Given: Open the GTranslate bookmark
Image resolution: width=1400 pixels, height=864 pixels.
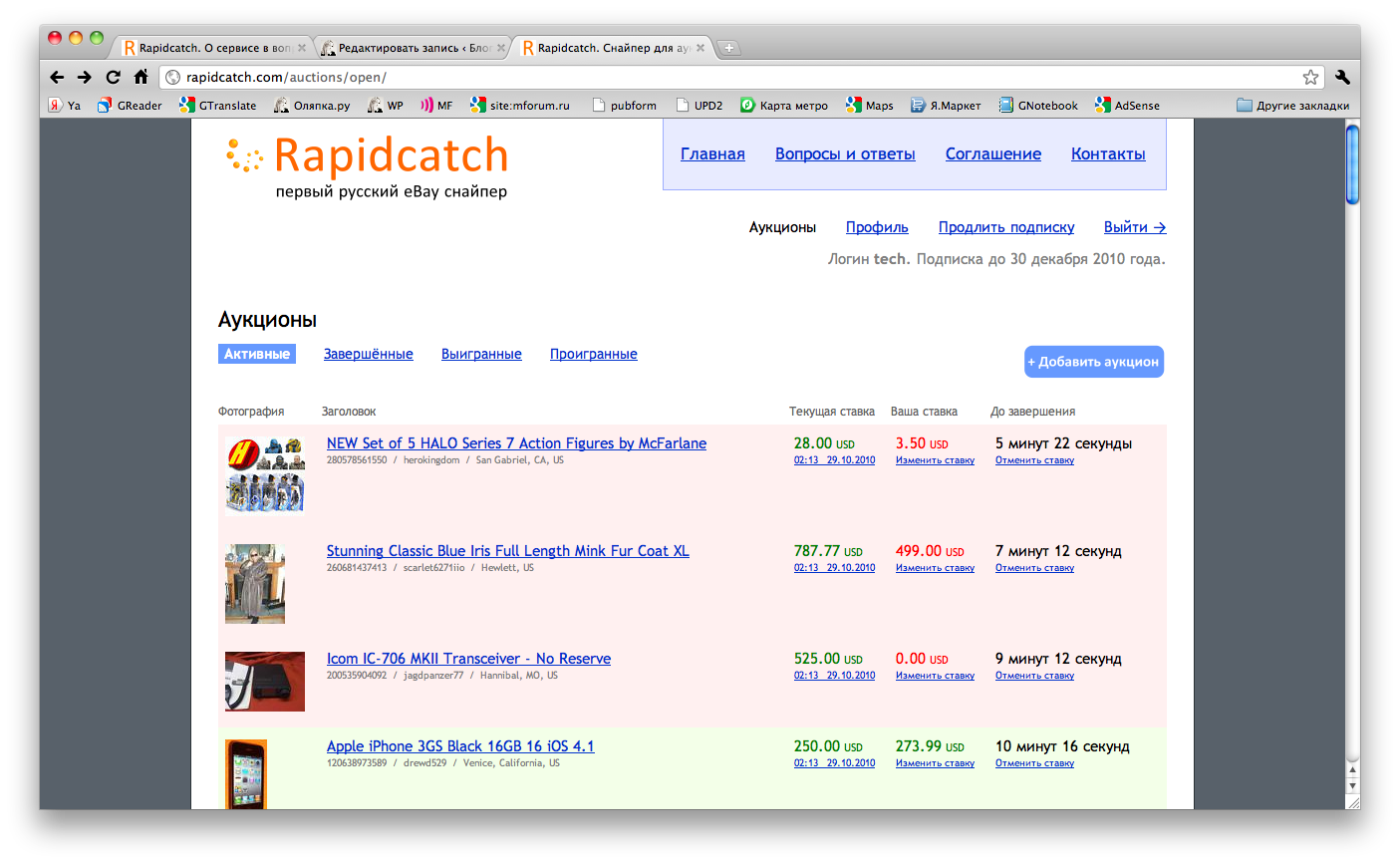Looking at the screenshot, I should [x=217, y=105].
